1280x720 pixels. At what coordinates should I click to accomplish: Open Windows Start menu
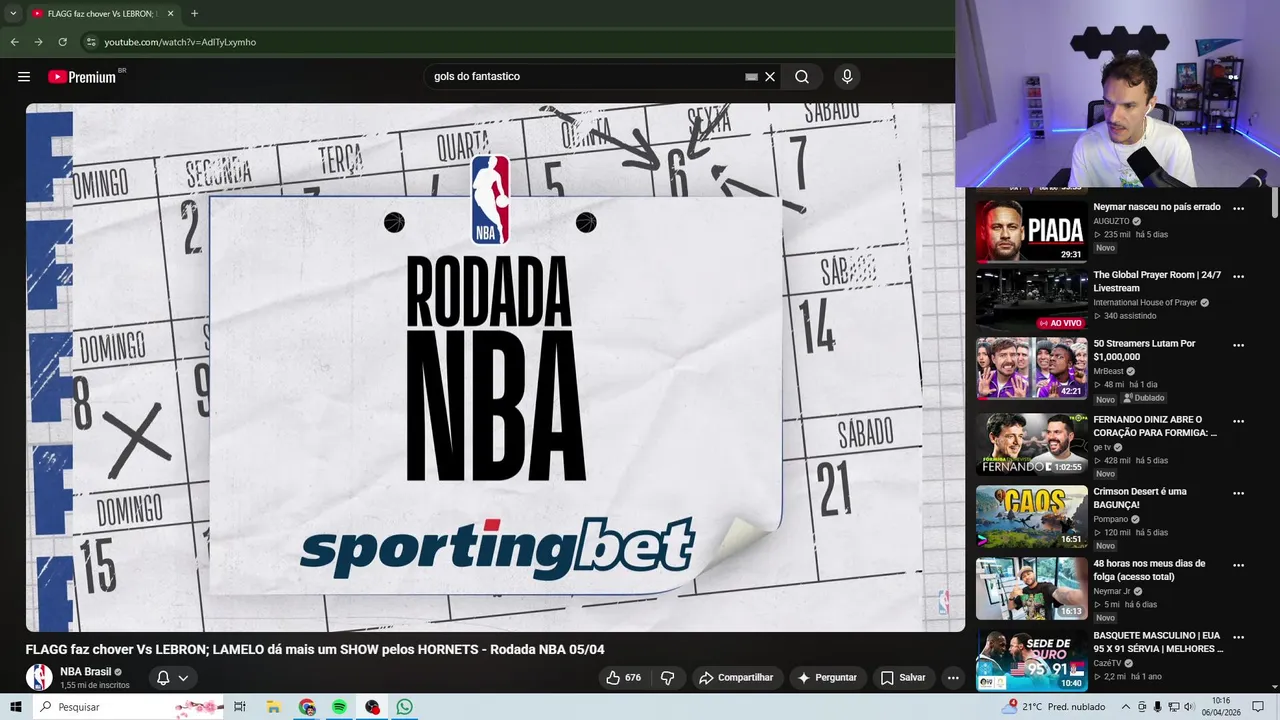tap(14, 707)
